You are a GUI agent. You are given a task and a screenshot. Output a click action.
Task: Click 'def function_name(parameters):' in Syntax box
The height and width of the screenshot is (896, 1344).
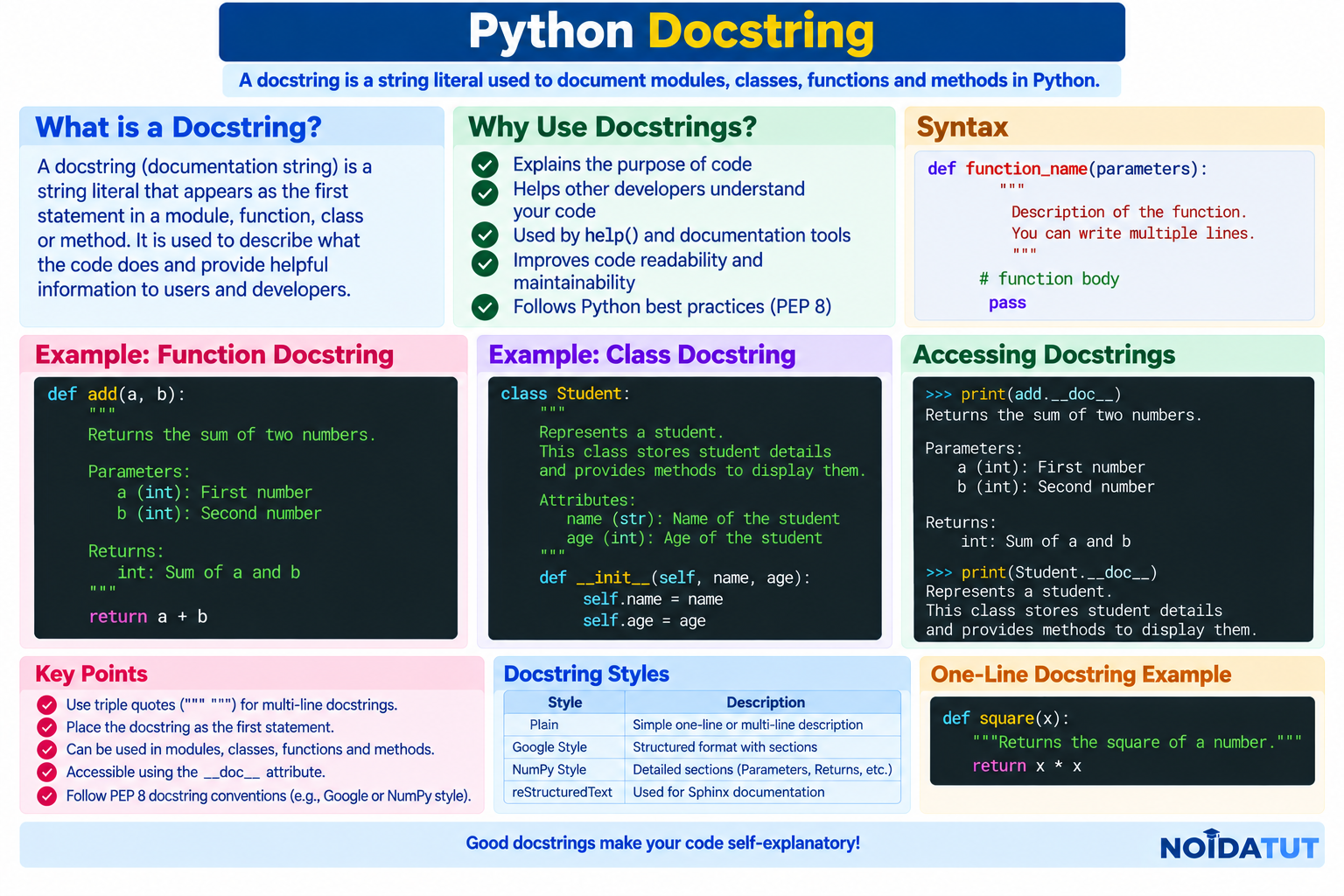(x=1067, y=169)
